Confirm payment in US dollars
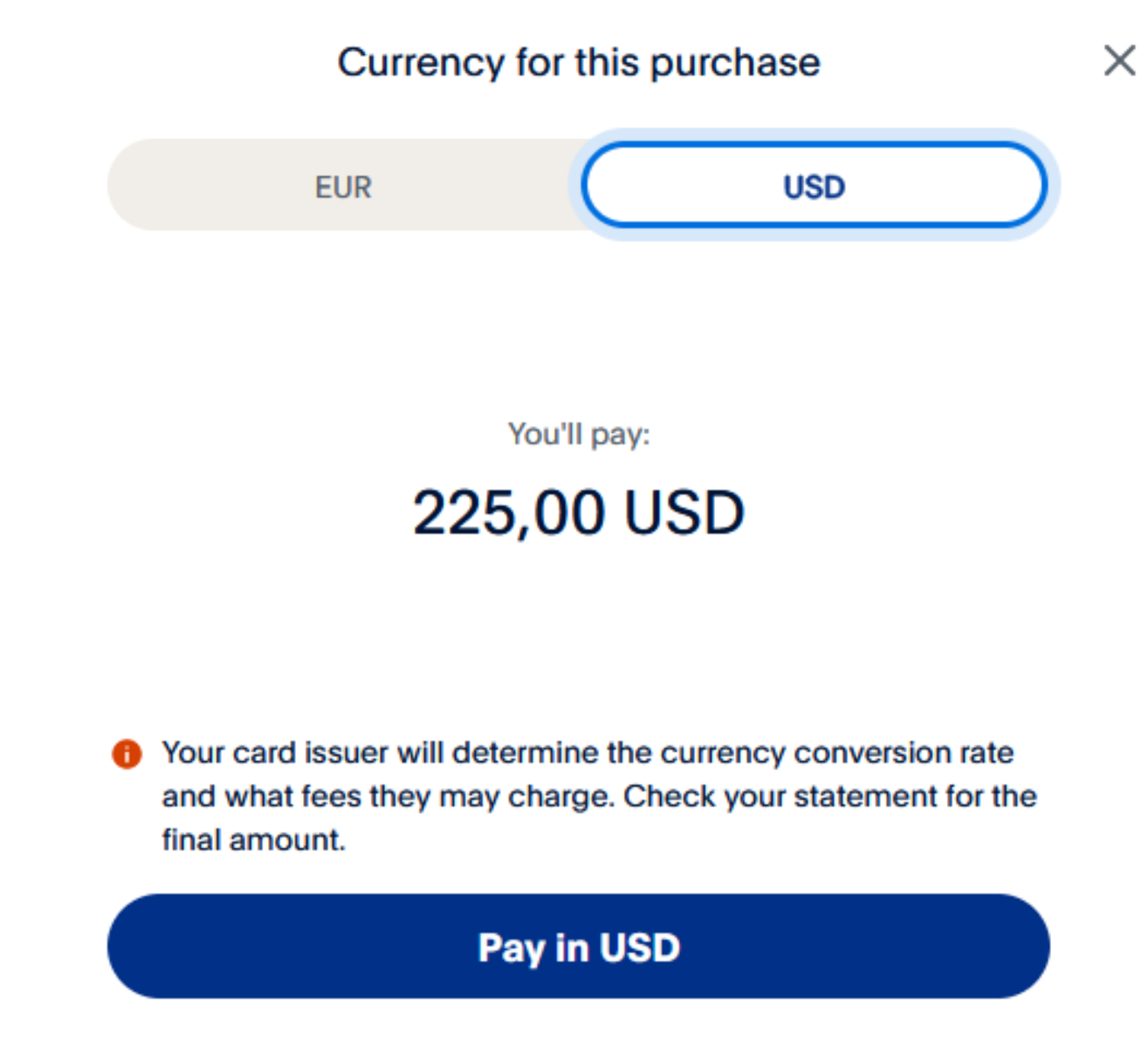This screenshot has height=1057, width=1148. [x=578, y=946]
